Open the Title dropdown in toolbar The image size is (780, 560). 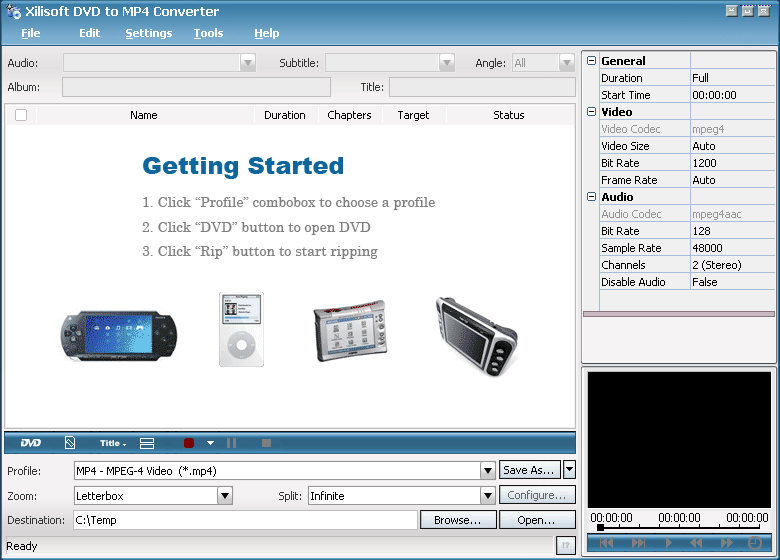(113, 443)
